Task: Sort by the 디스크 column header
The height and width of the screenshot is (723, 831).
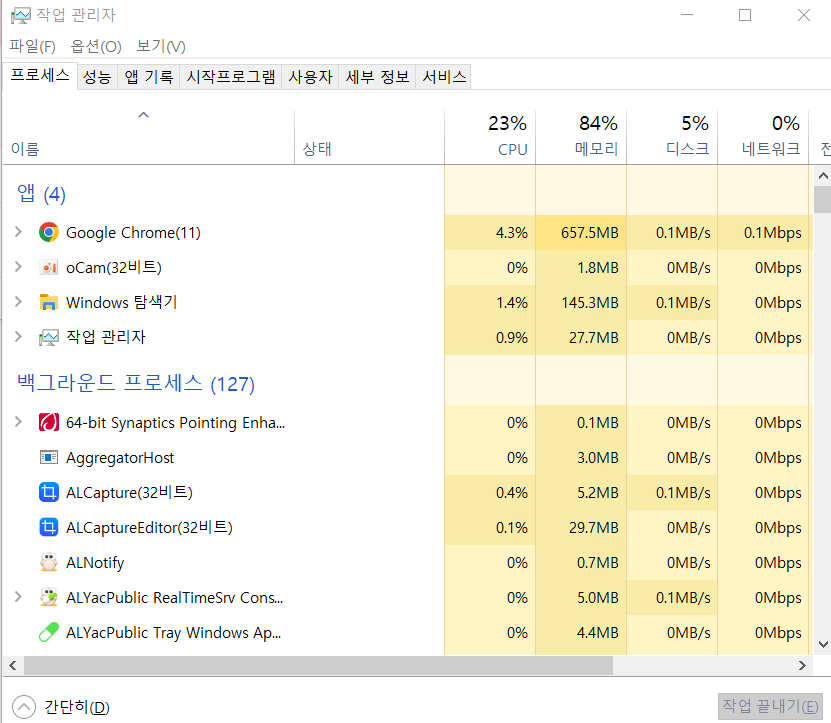Action: click(x=673, y=137)
